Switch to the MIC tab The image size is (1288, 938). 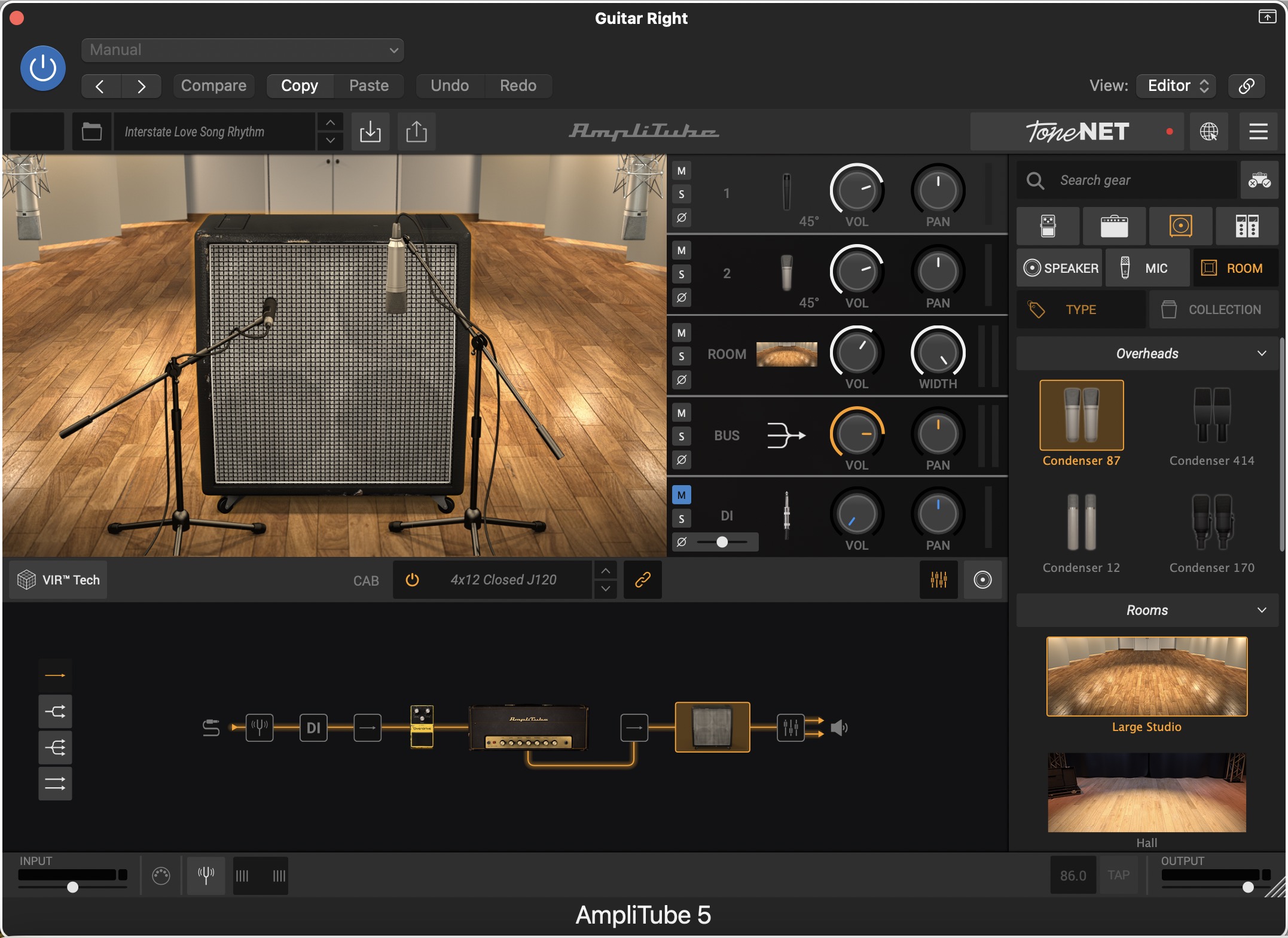1147,268
